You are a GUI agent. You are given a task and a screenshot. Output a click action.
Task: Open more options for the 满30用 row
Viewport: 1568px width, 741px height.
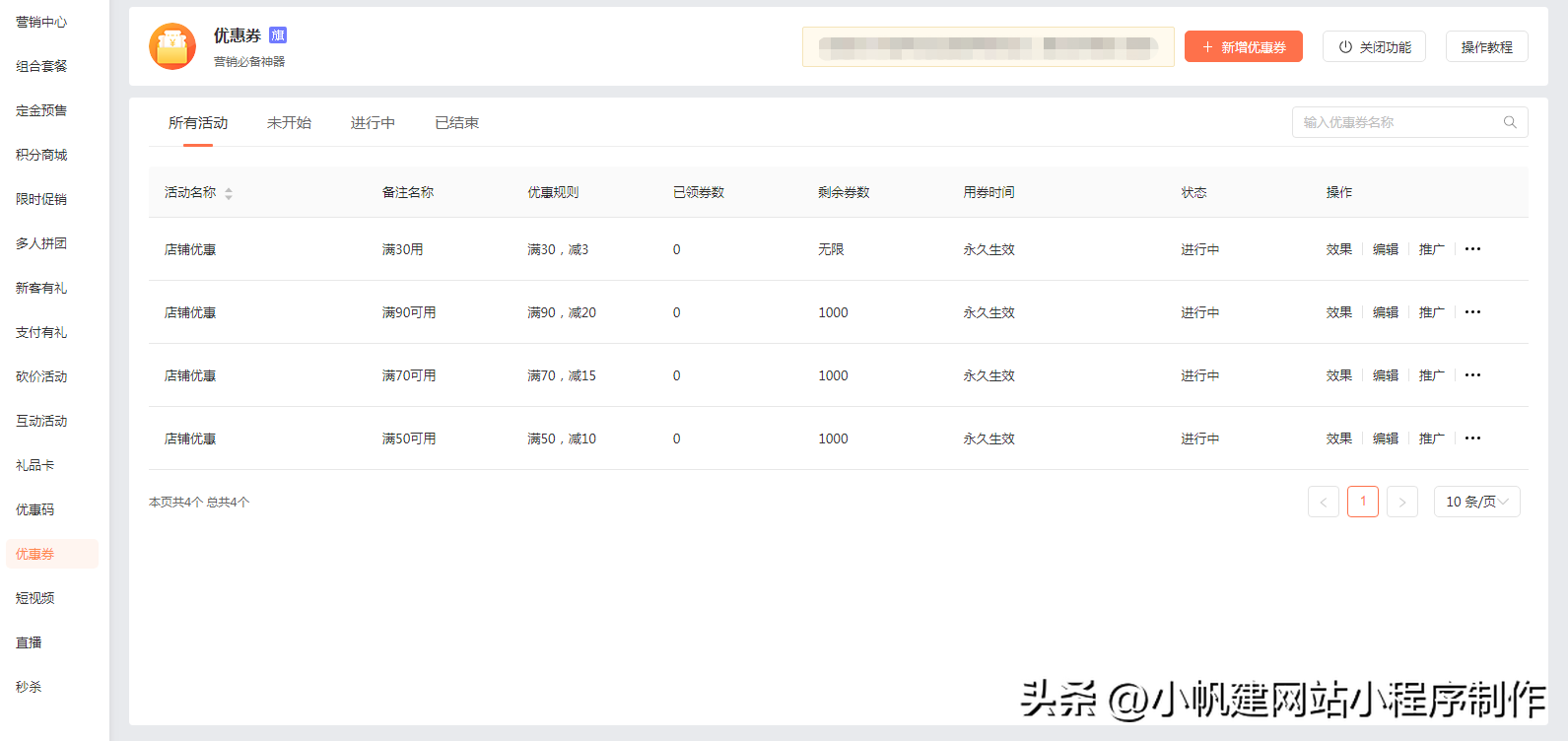(1472, 249)
